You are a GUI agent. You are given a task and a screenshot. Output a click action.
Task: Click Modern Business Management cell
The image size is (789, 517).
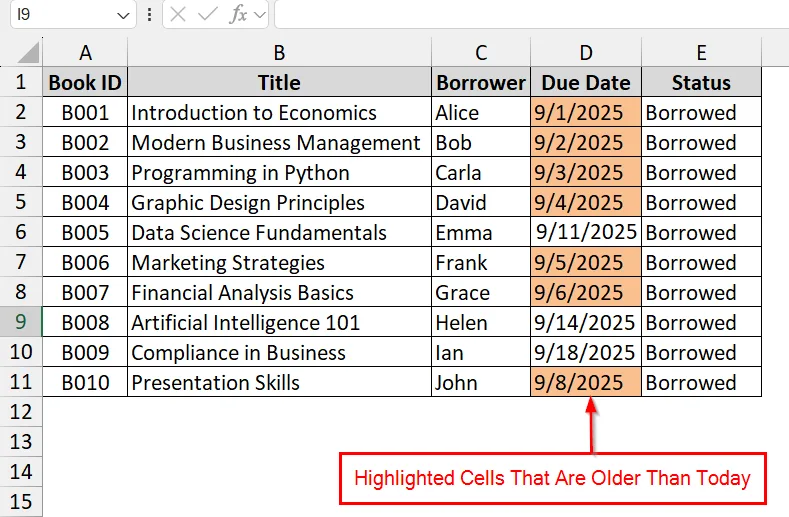coord(279,142)
